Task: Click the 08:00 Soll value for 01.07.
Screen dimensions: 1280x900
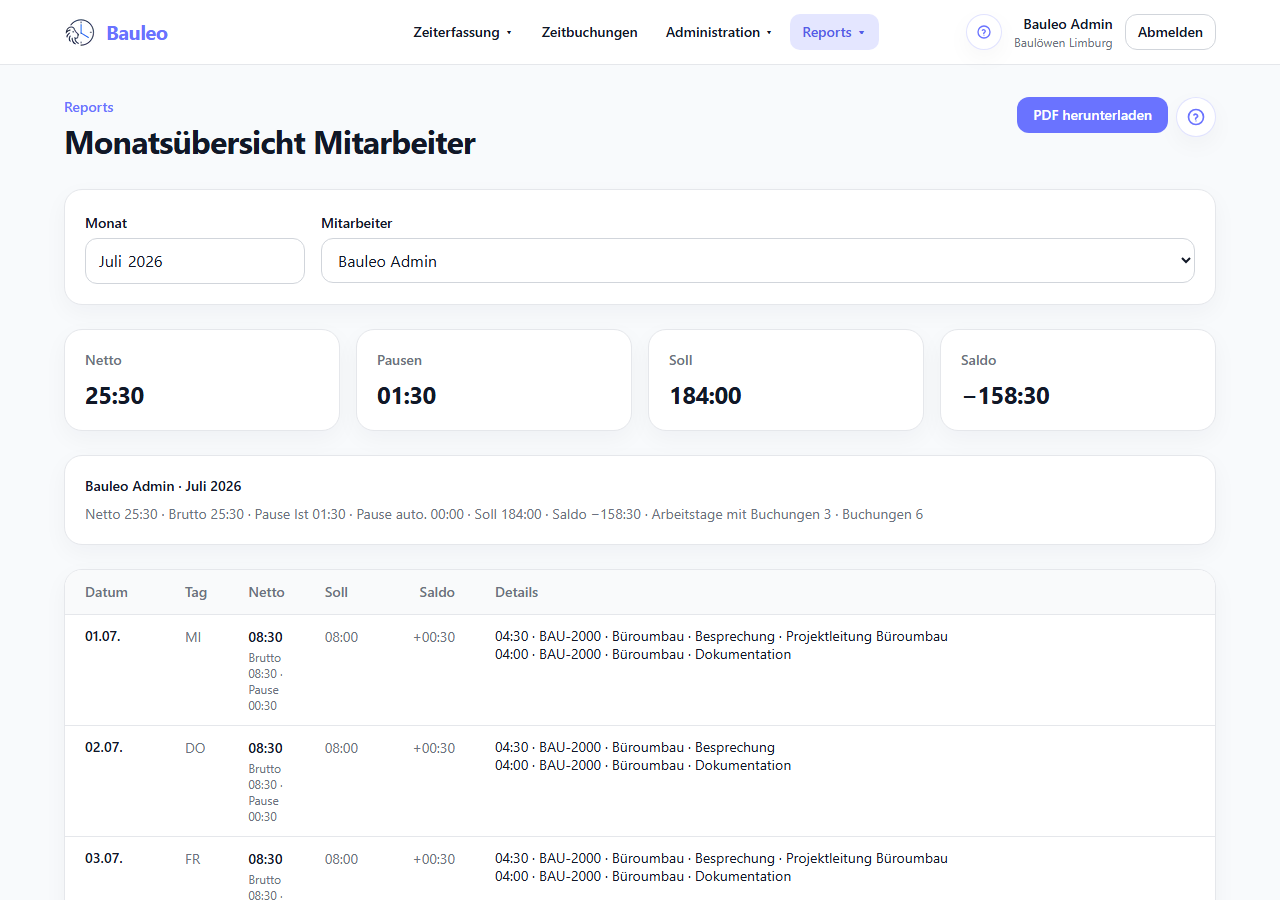Action: pyautogui.click(x=341, y=637)
